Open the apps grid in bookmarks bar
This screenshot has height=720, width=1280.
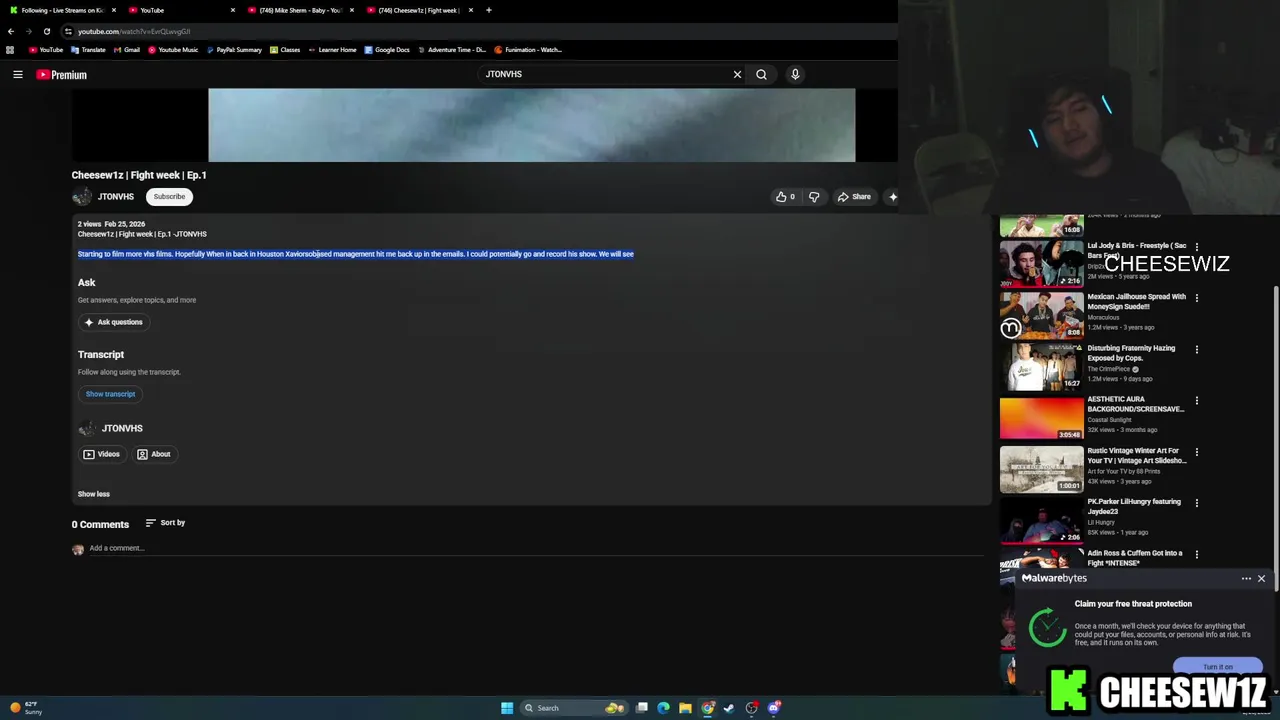(10, 50)
